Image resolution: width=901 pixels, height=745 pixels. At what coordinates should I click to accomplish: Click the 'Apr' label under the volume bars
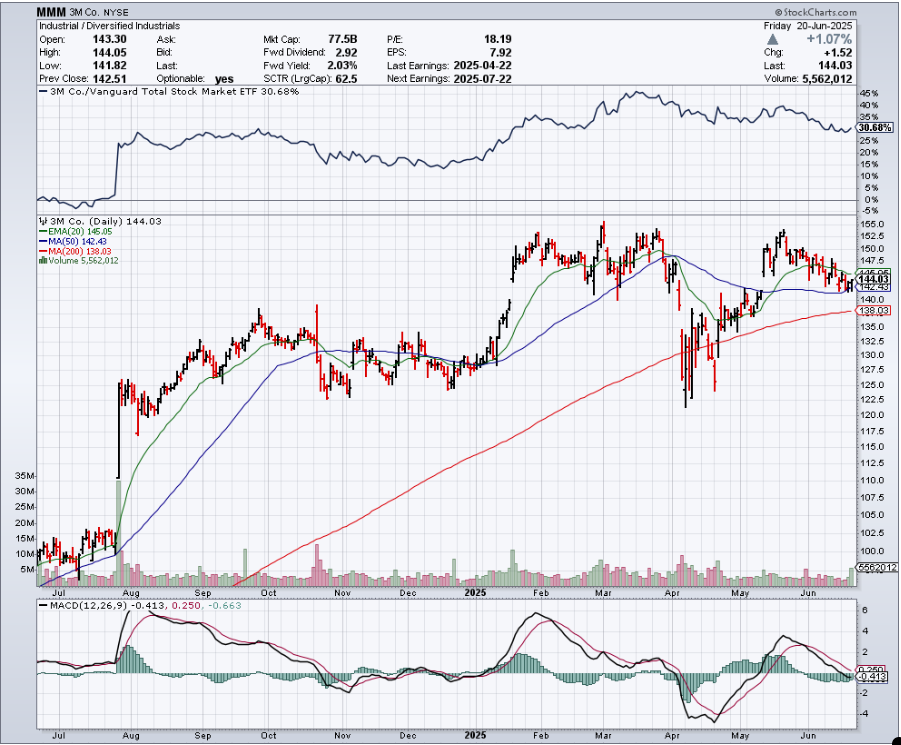pos(672,593)
